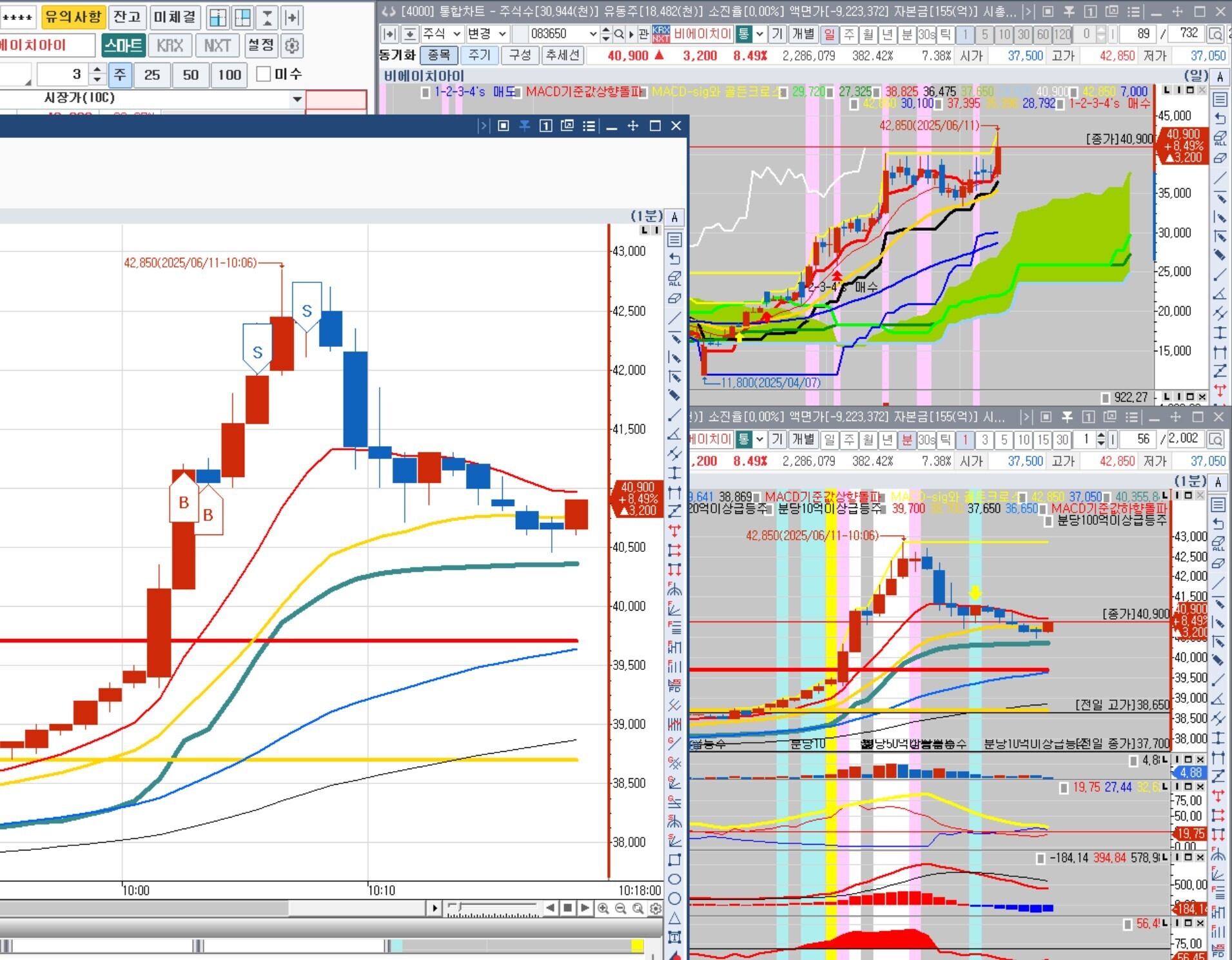Click the 잔고 button

coord(127,17)
